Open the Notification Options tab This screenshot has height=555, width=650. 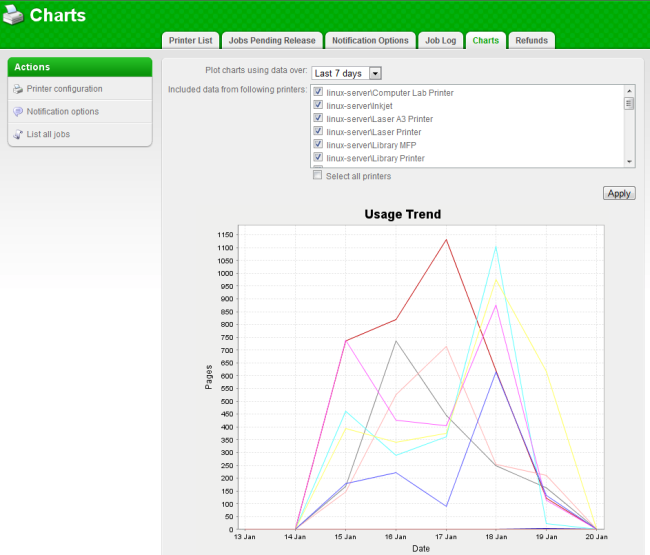pos(370,41)
